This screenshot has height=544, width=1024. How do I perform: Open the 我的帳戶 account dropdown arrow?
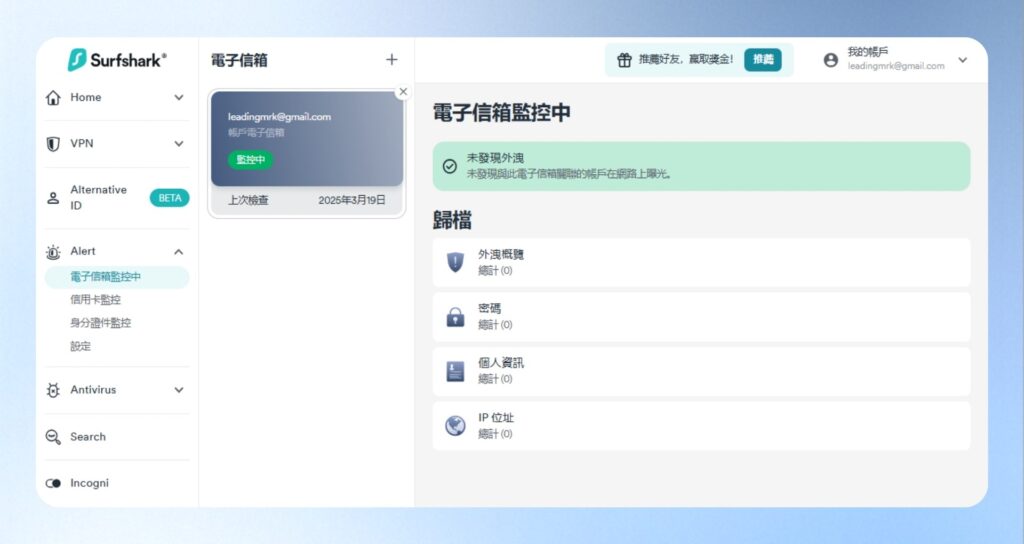click(x=963, y=60)
